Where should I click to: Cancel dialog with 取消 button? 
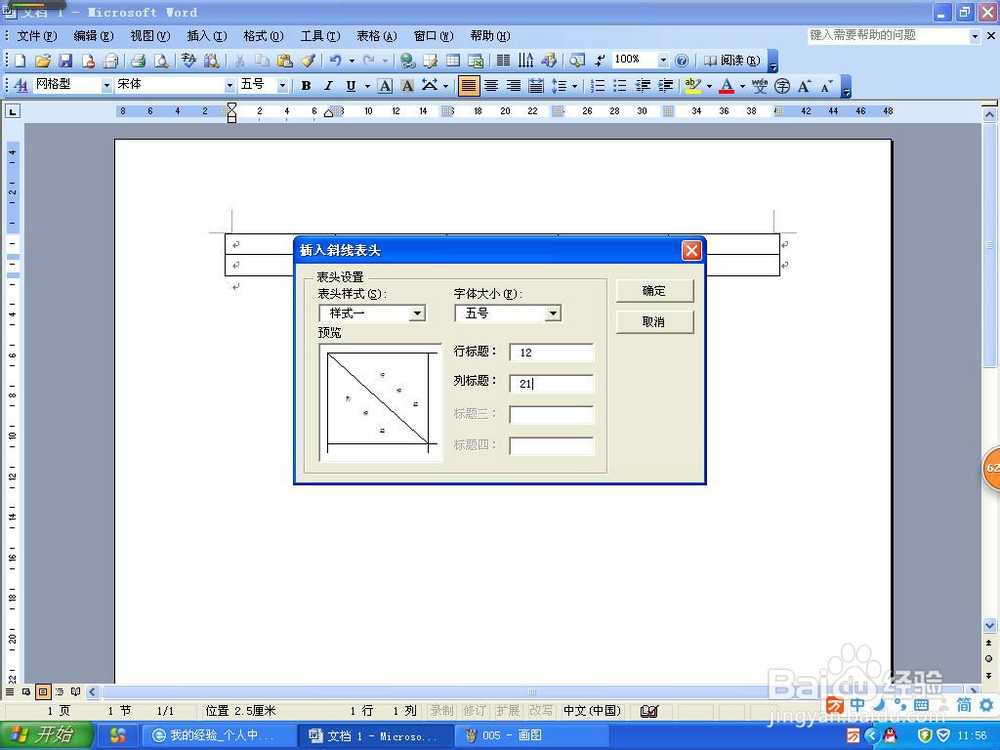pos(654,322)
